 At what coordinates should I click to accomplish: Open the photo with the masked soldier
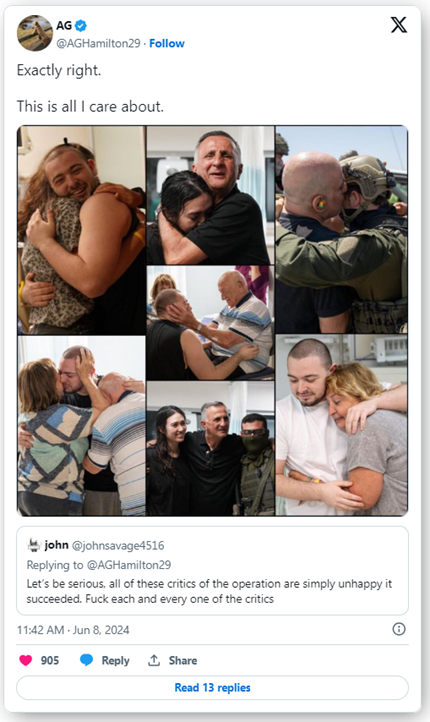click(x=210, y=448)
